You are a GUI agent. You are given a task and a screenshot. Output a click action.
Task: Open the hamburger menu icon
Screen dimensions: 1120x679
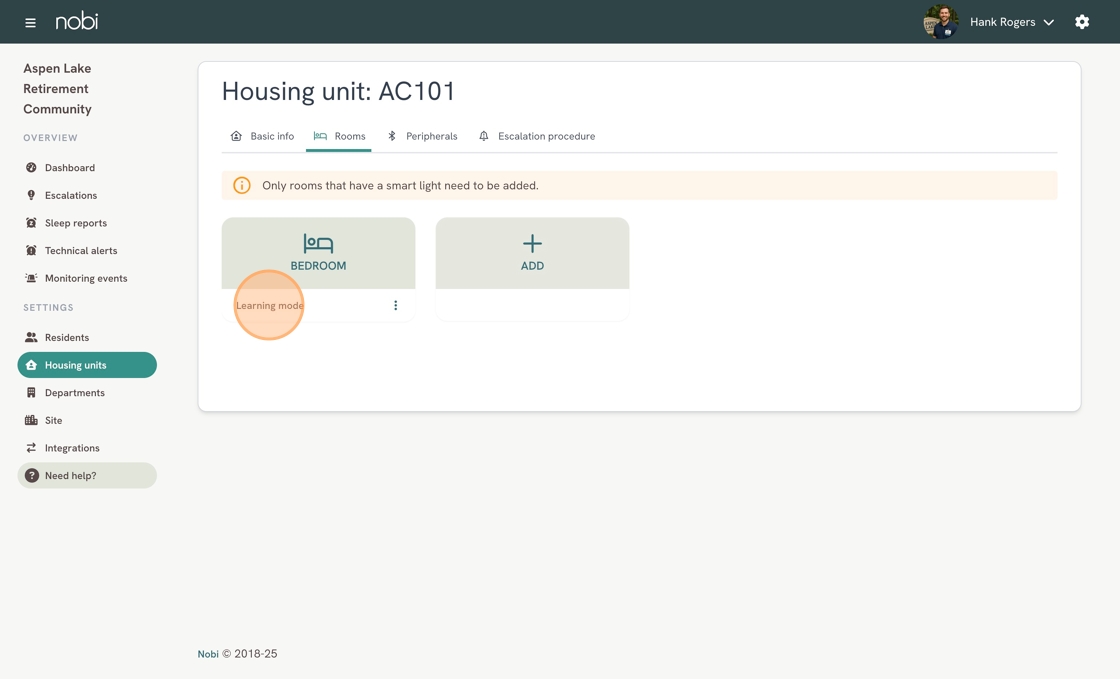tap(30, 22)
